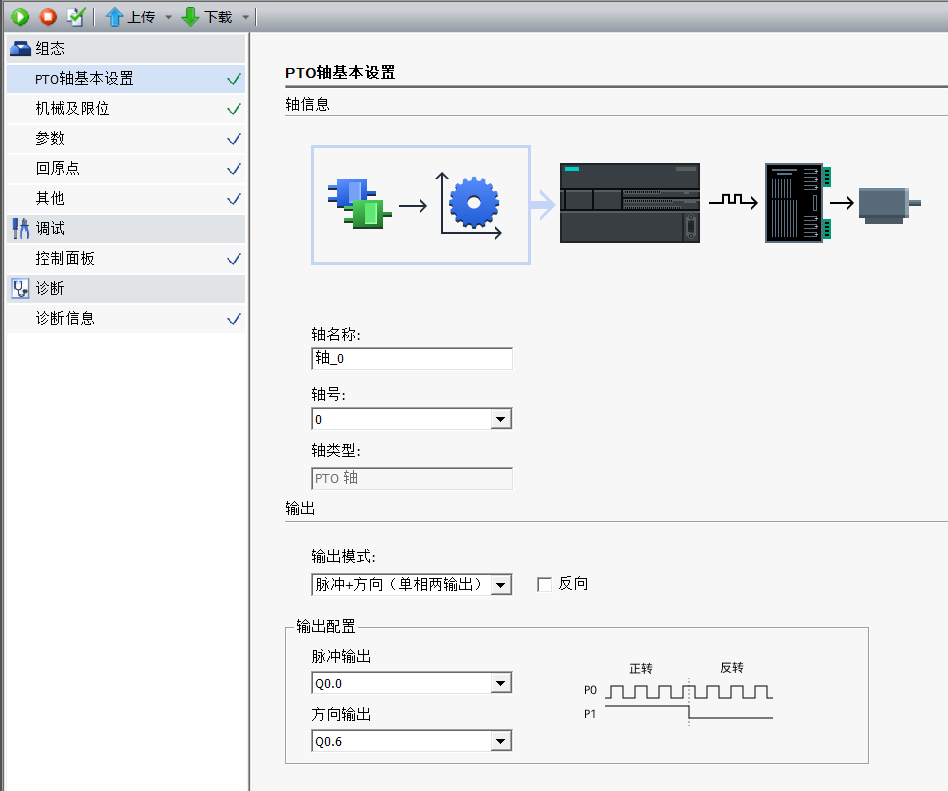Click the green run button in toolbar

click(x=19, y=17)
